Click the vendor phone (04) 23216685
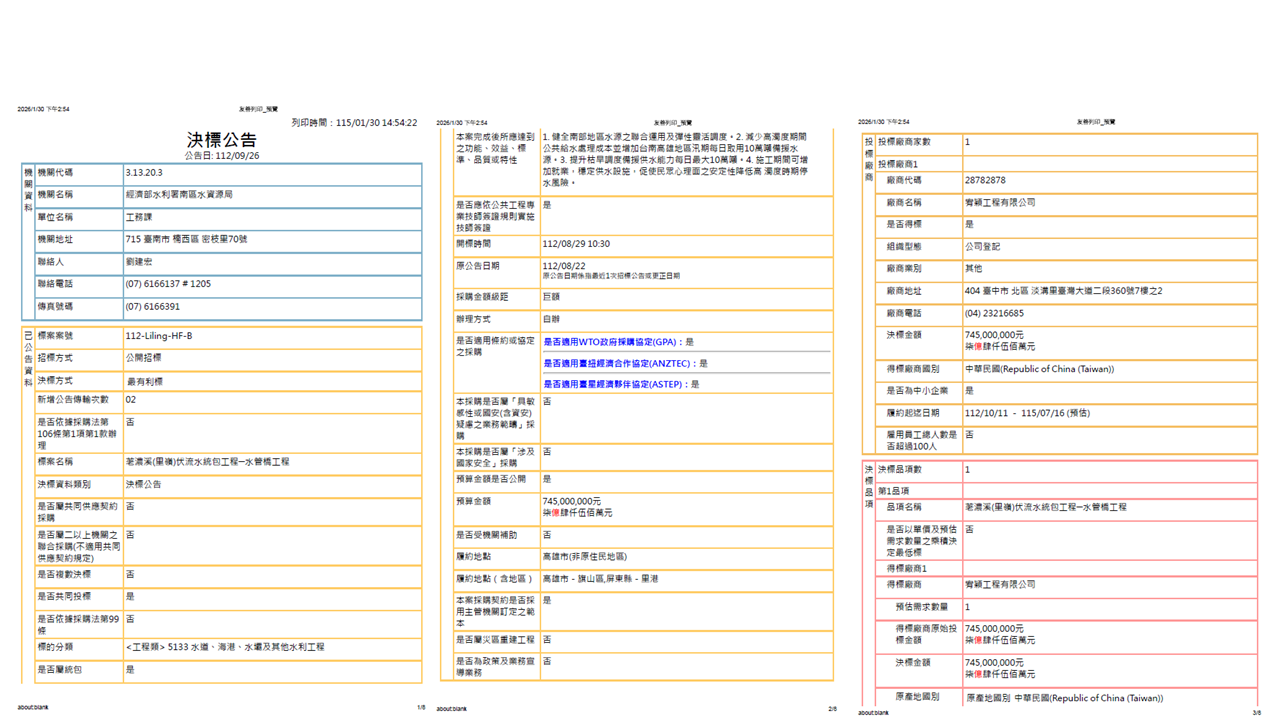This screenshot has height=720, width=1280. [994, 313]
